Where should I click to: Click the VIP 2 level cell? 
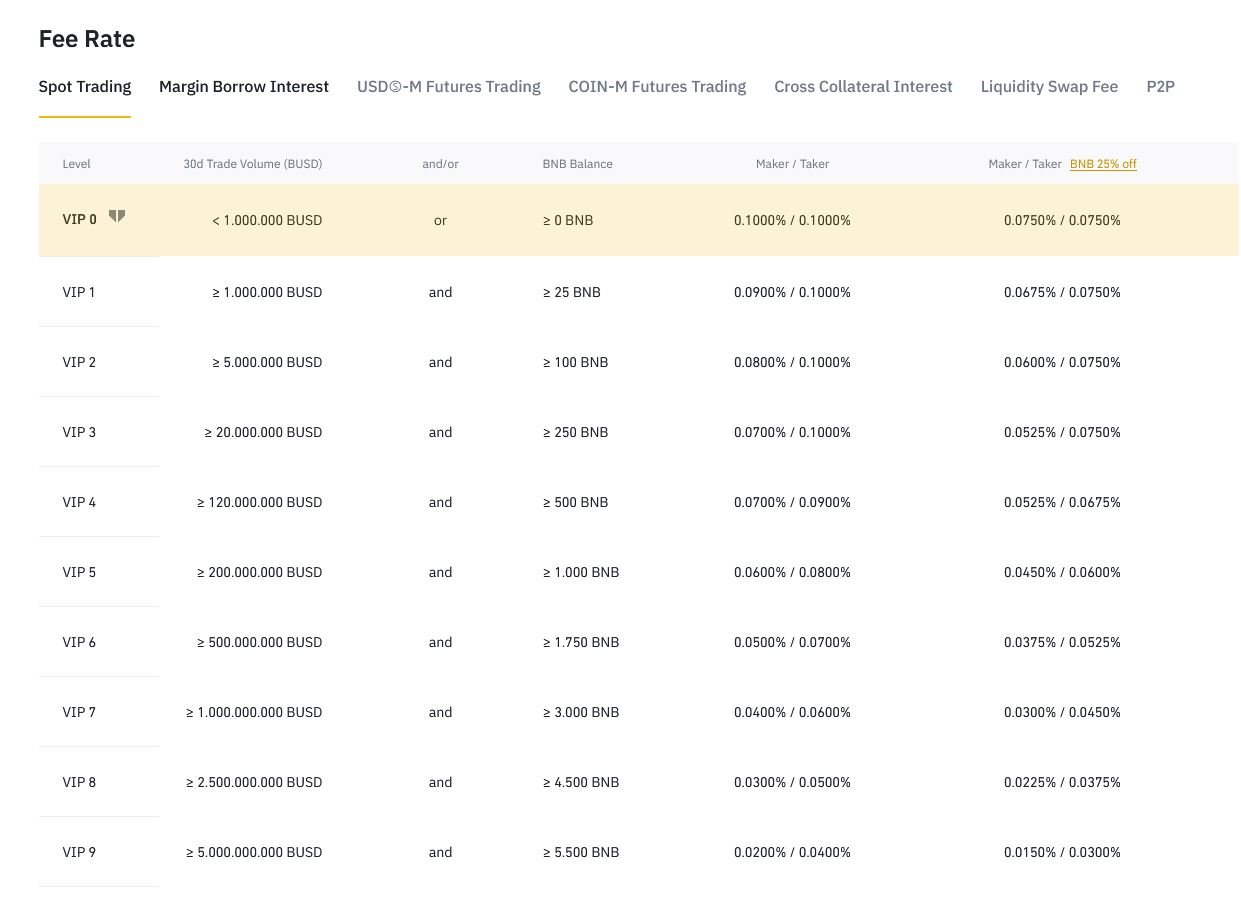click(x=79, y=362)
